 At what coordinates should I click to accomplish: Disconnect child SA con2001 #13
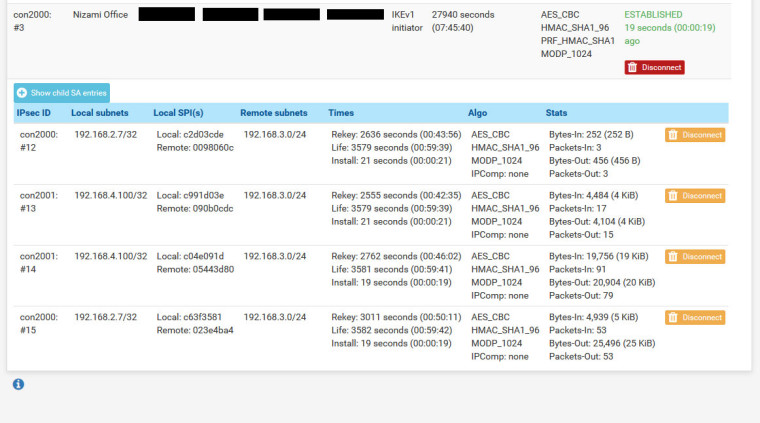click(x=695, y=196)
